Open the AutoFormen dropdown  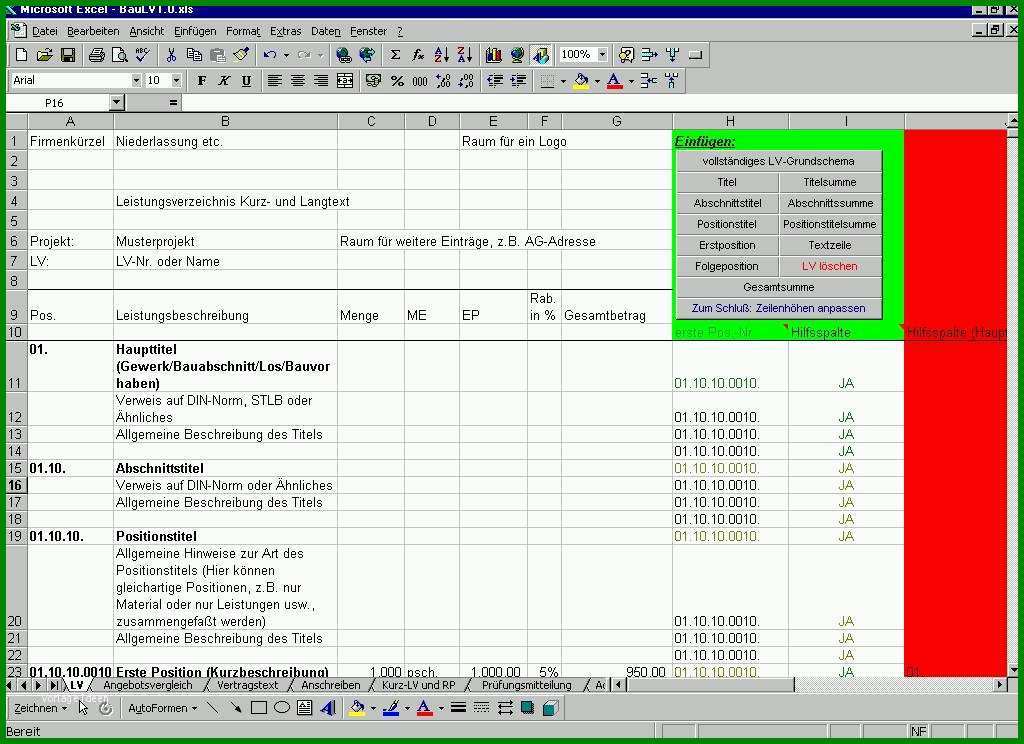[163, 708]
